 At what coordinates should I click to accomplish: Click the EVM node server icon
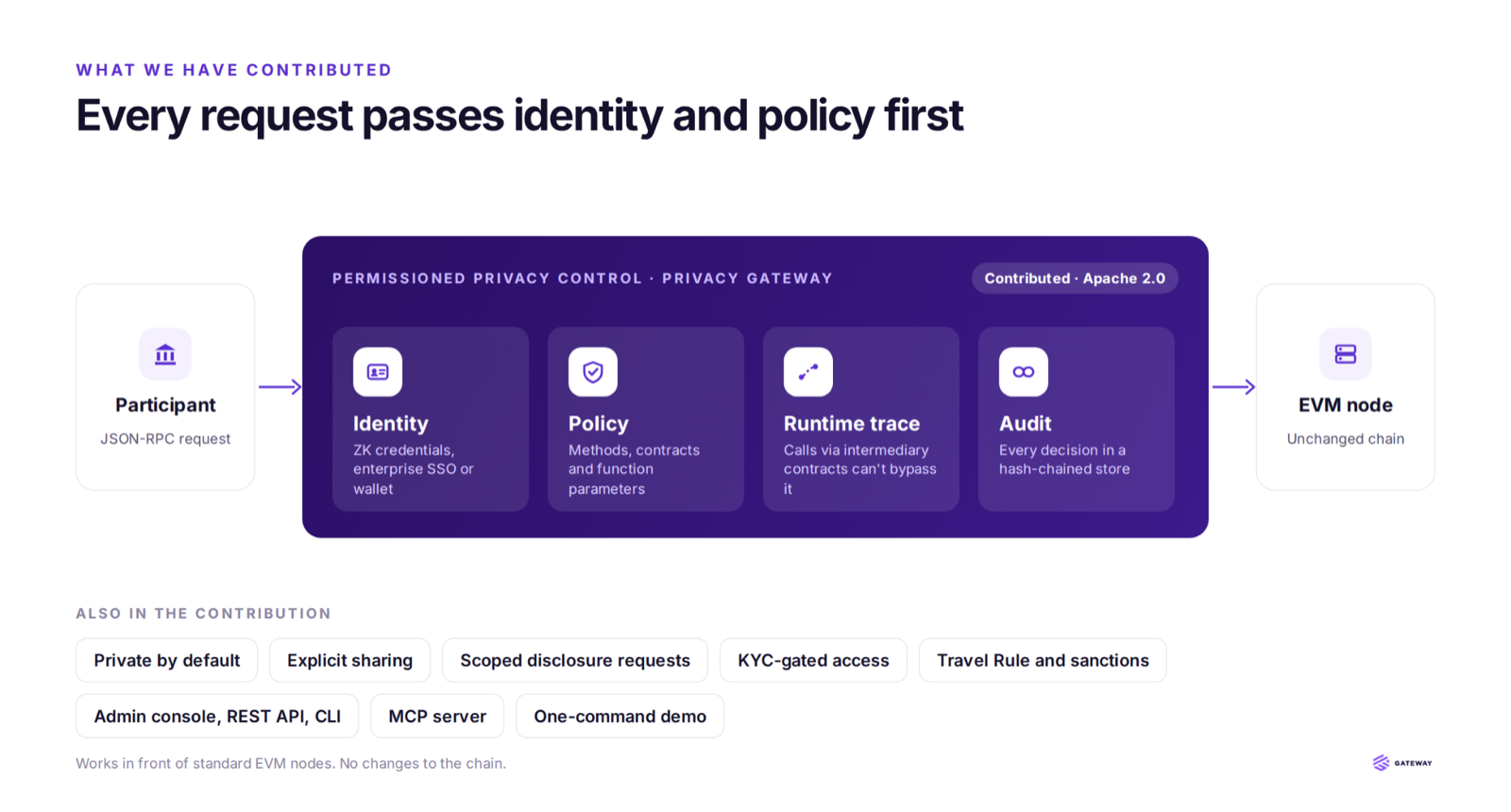coord(1346,354)
